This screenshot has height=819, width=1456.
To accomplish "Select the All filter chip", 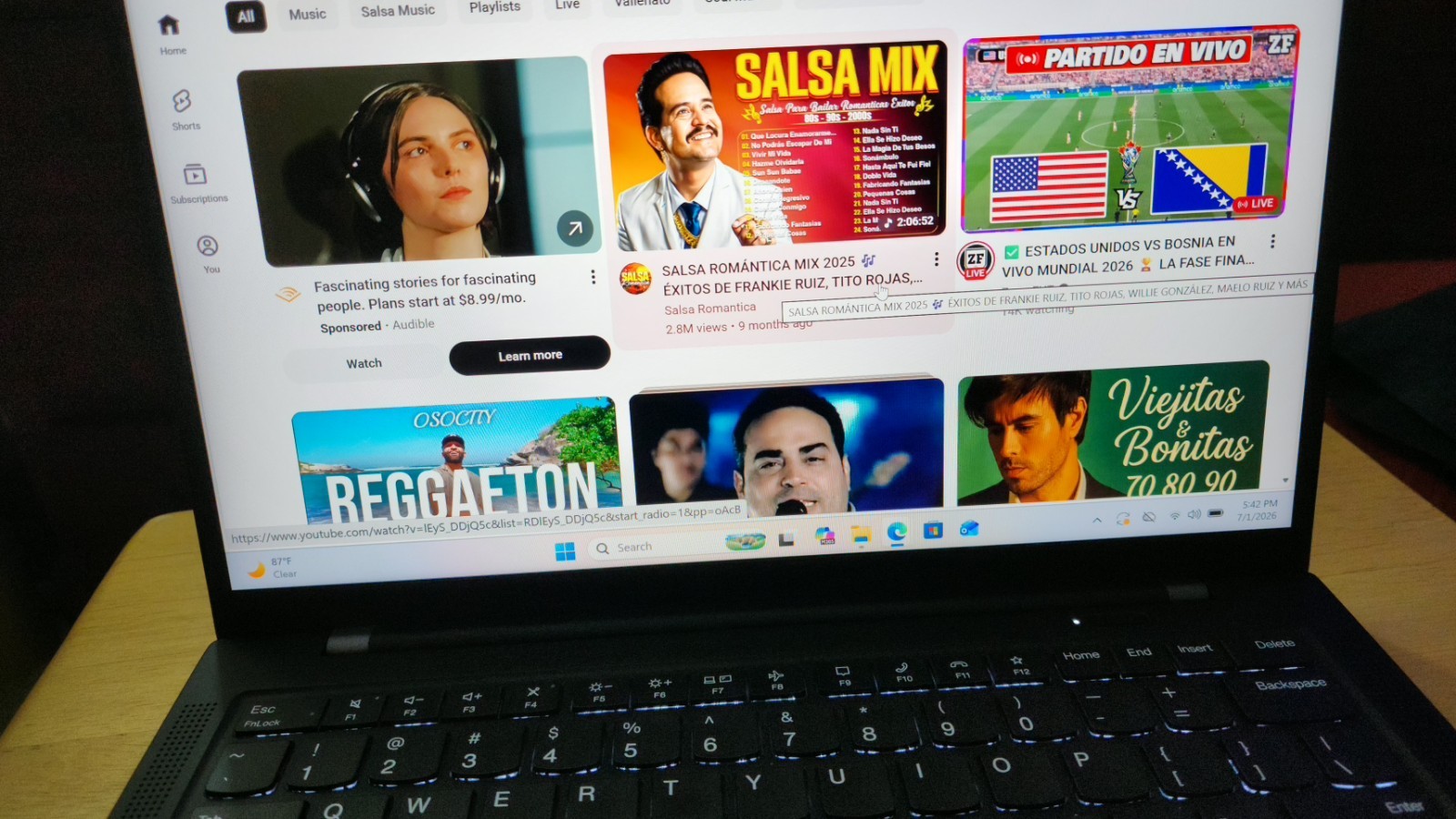I will click(x=246, y=17).
